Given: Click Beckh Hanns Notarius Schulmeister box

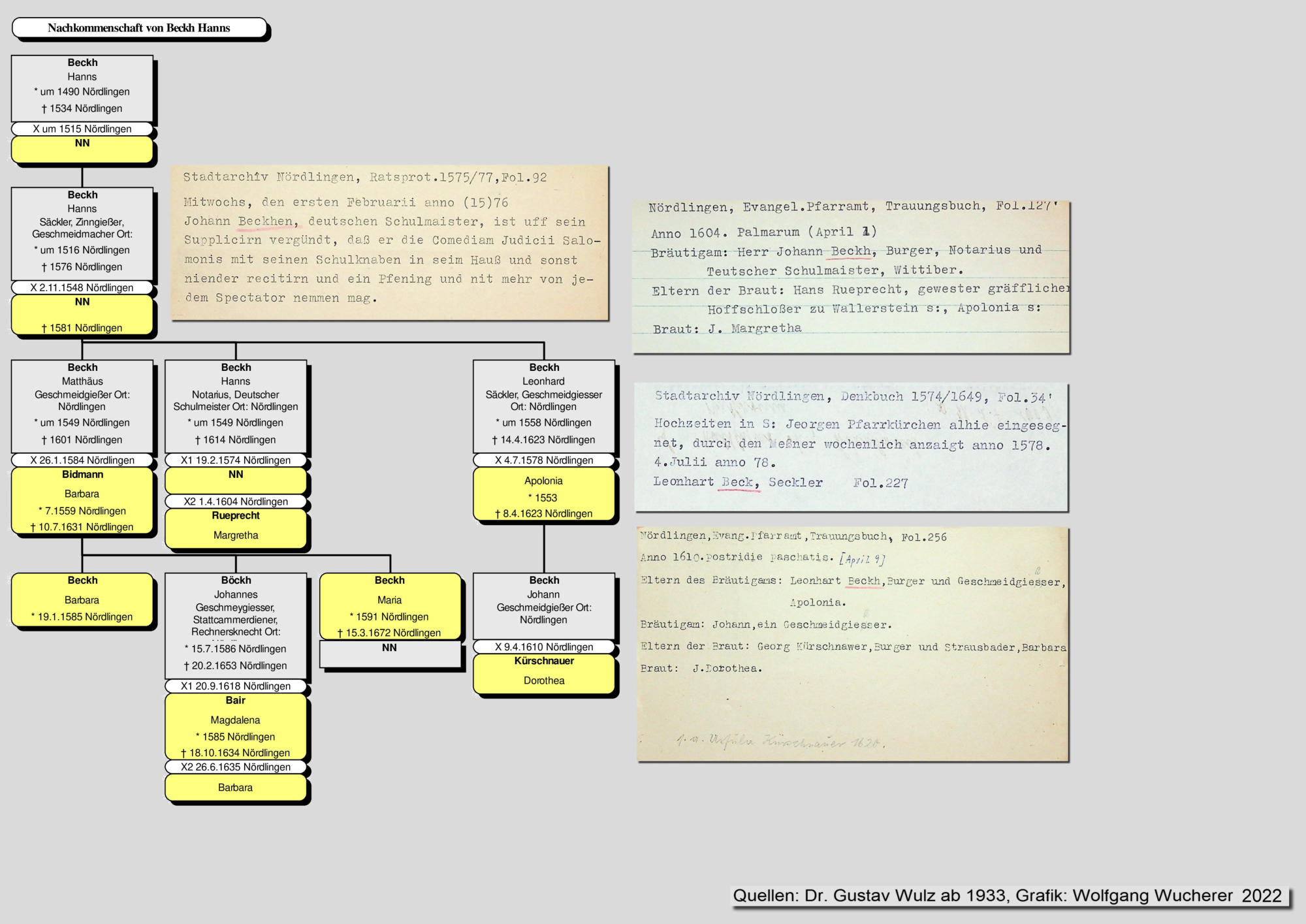Looking at the screenshot, I should point(236,405).
